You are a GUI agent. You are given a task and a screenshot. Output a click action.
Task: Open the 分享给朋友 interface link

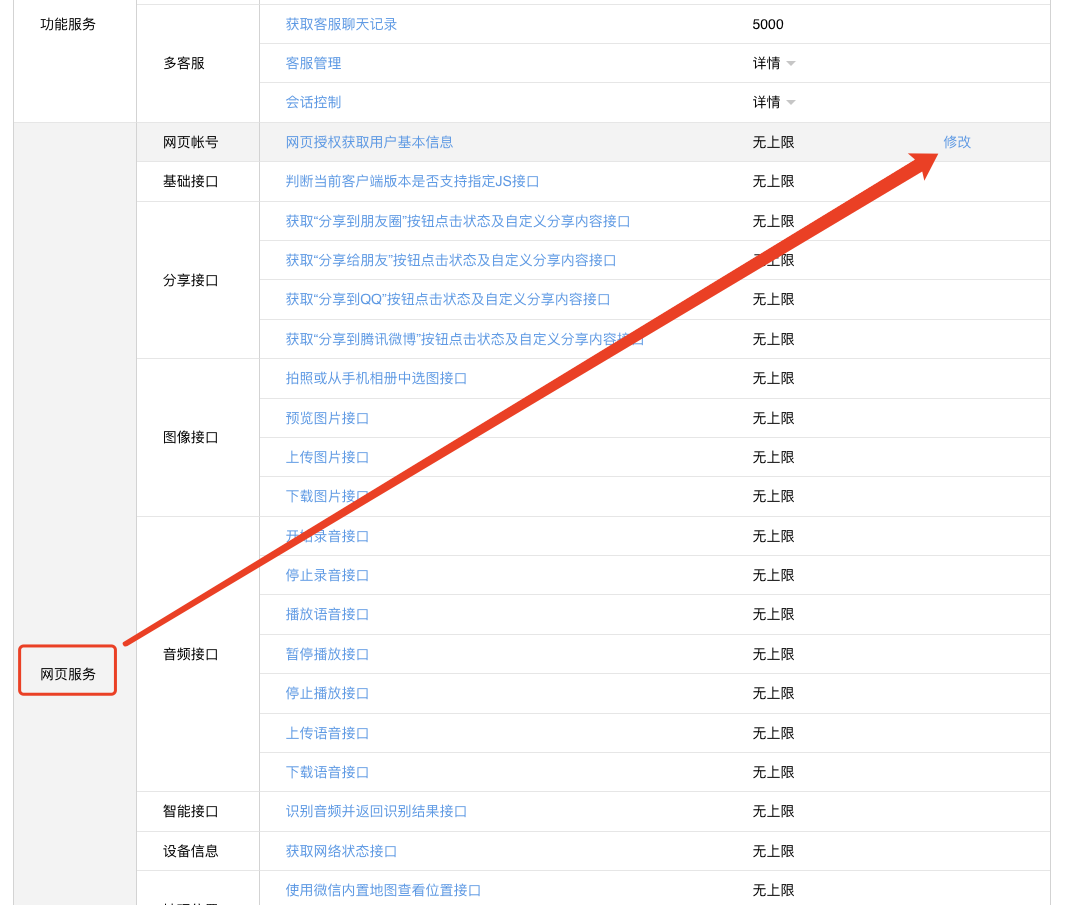451,260
